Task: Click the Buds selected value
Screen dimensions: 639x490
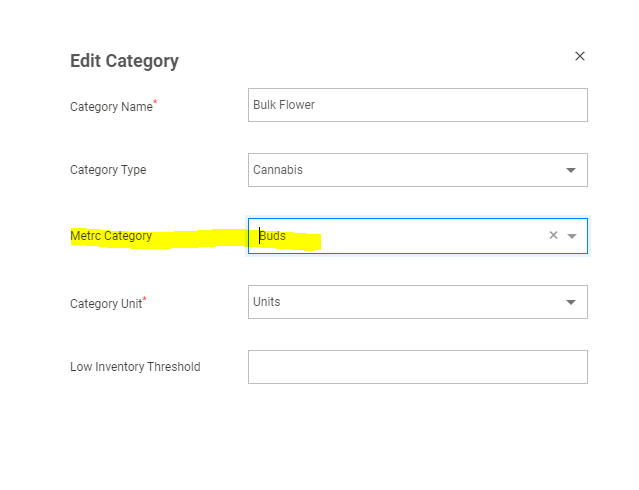Action: click(x=272, y=236)
